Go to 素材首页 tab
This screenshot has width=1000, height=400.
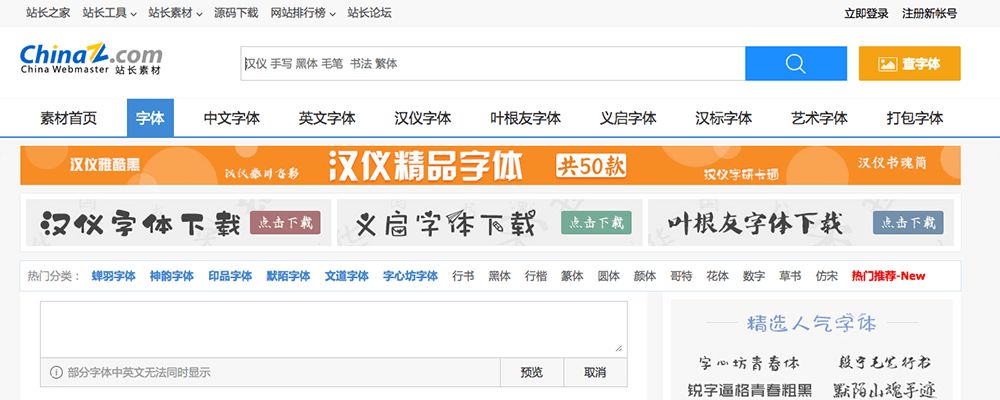(x=68, y=118)
